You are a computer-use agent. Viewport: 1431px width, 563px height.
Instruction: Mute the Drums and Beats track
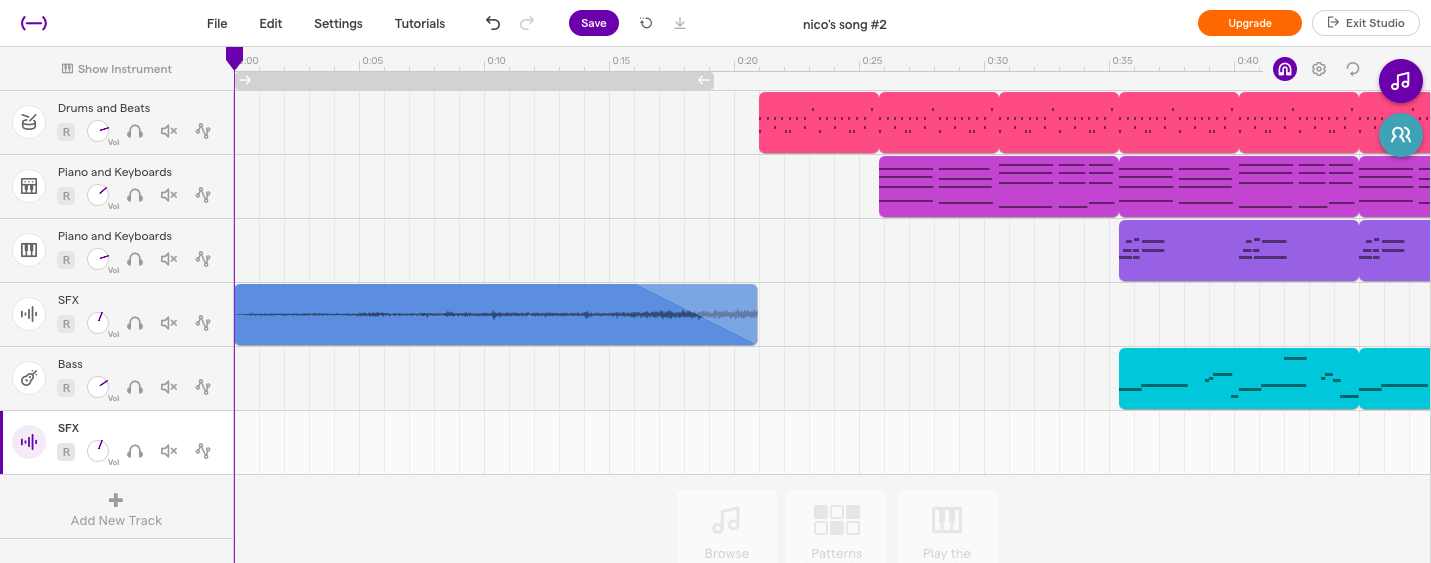(x=169, y=131)
